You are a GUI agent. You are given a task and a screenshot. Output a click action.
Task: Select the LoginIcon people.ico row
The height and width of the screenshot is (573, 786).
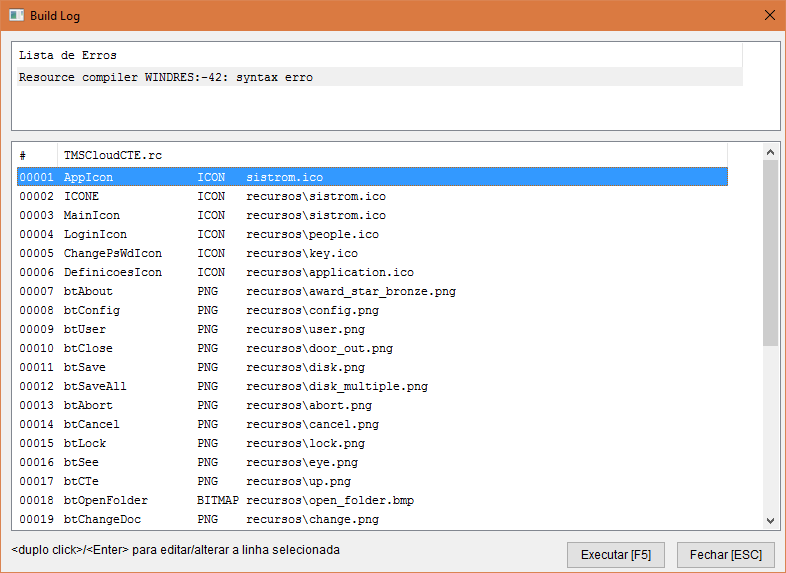point(372,234)
